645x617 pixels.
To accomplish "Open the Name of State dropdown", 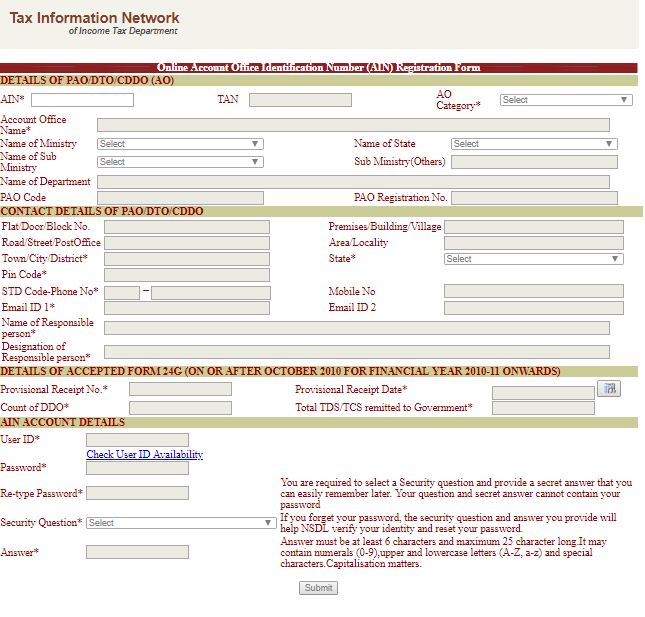I will (534, 144).
